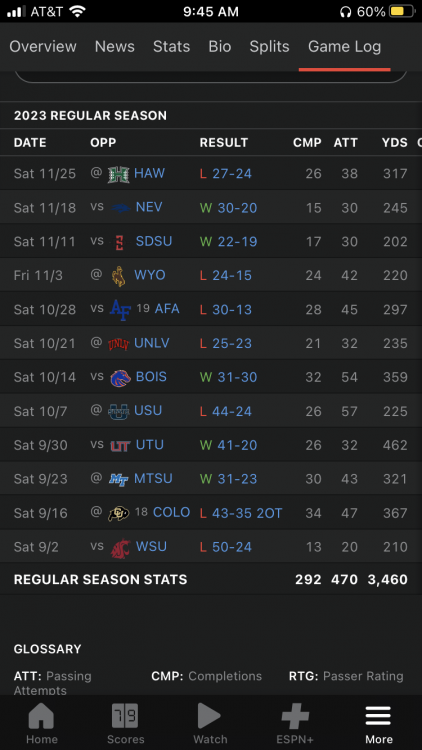Tap the Home icon in bottom bar
Viewport: 422px width, 750px height.
41,716
